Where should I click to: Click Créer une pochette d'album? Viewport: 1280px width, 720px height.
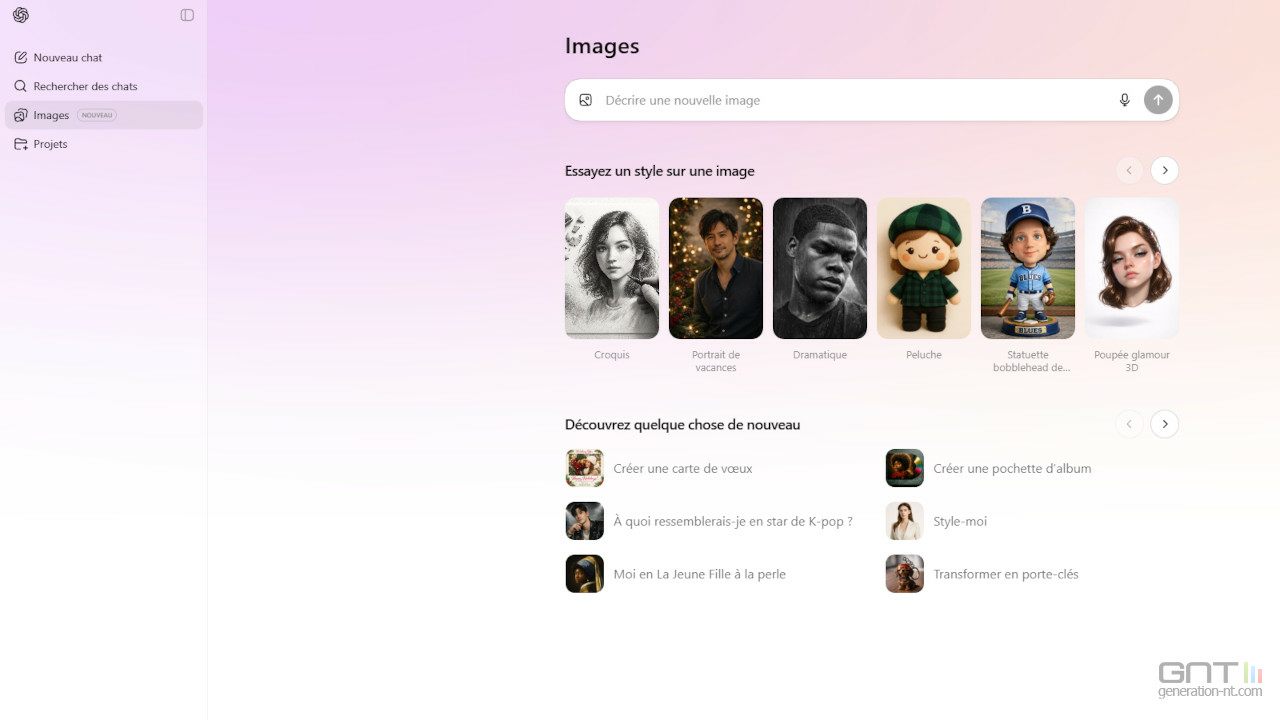[x=1011, y=468]
